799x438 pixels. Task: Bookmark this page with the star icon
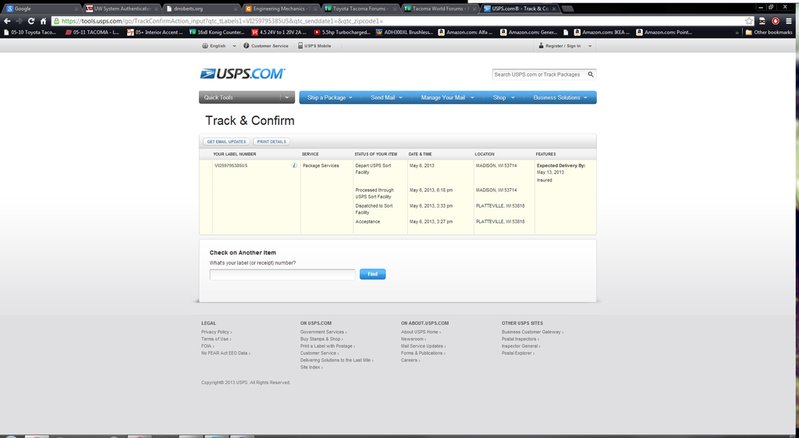pyautogui.click(x=749, y=21)
